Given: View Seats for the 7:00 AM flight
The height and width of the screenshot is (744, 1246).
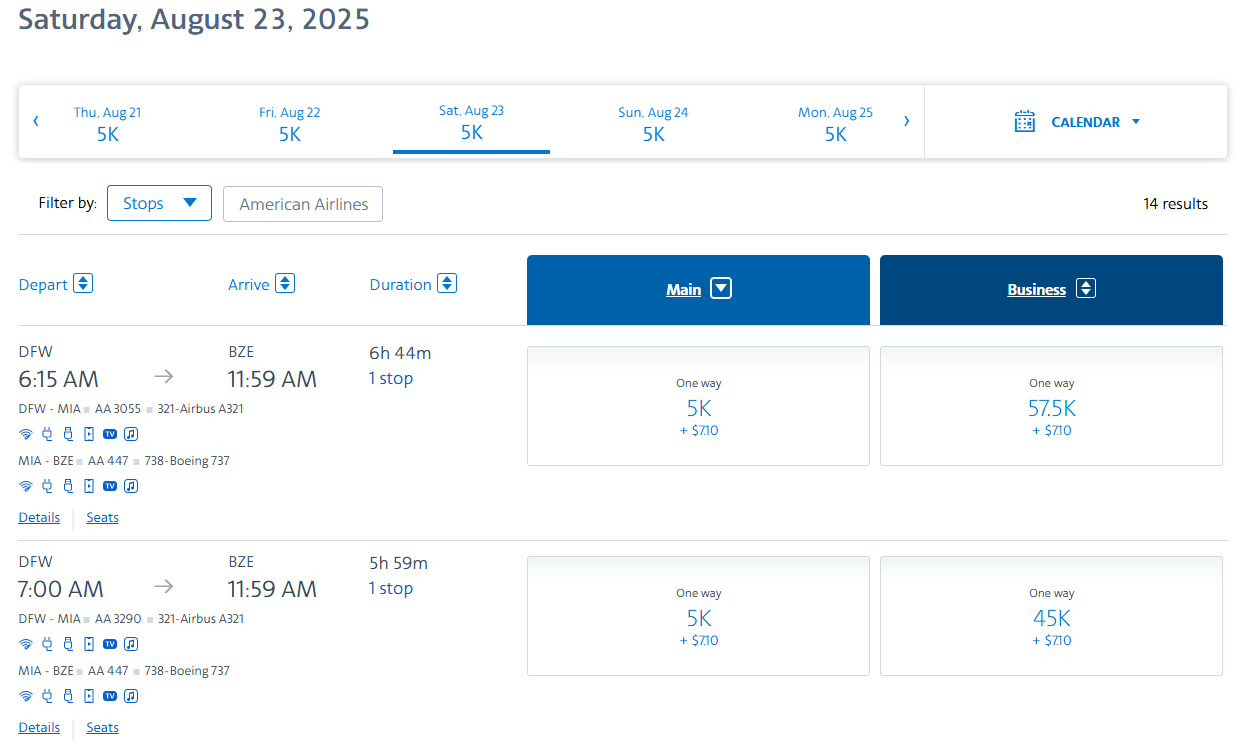Looking at the screenshot, I should tap(102, 727).
